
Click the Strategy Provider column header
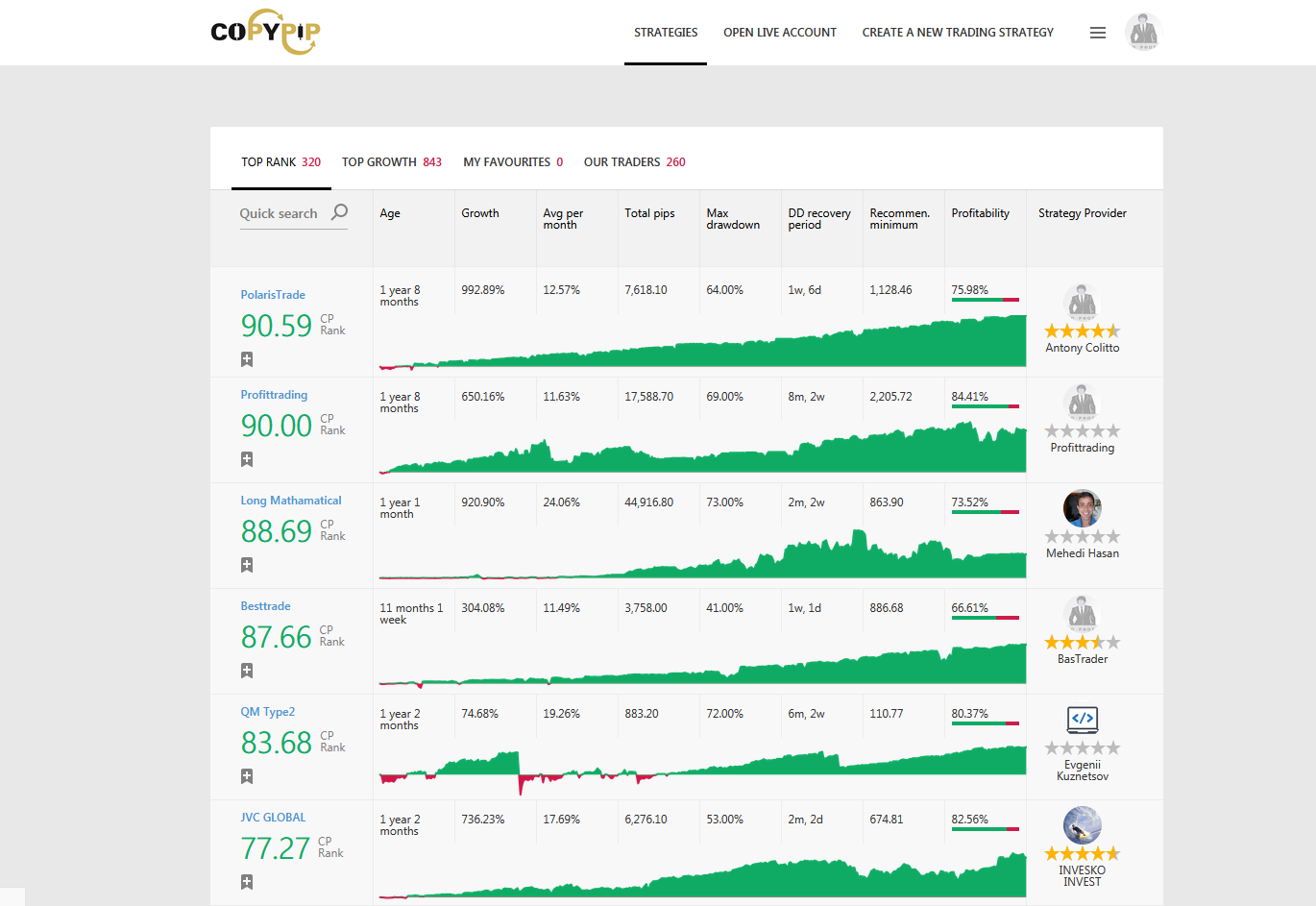tap(1083, 213)
